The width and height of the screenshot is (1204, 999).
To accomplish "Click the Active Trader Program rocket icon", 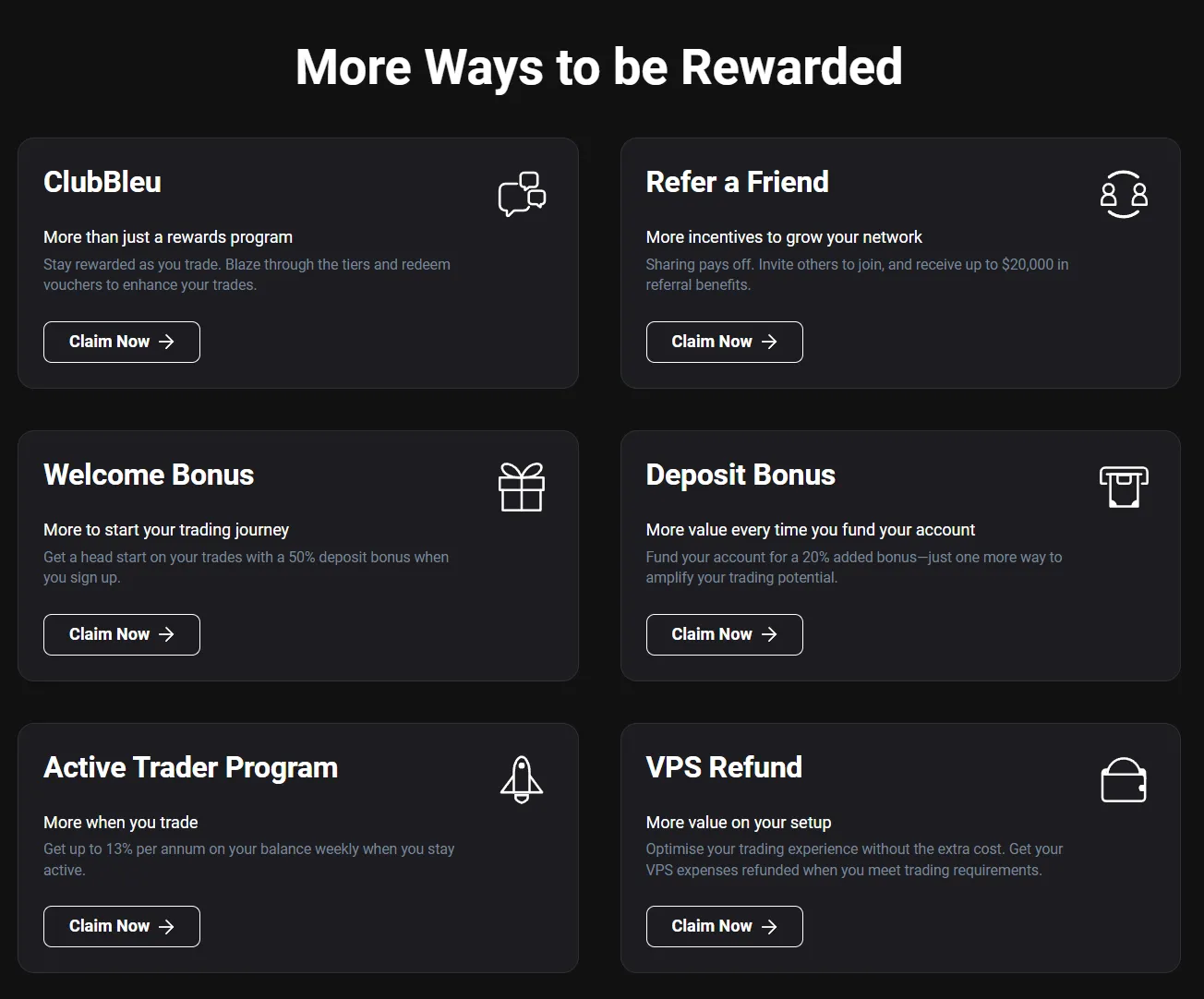I will coord(522,779).
